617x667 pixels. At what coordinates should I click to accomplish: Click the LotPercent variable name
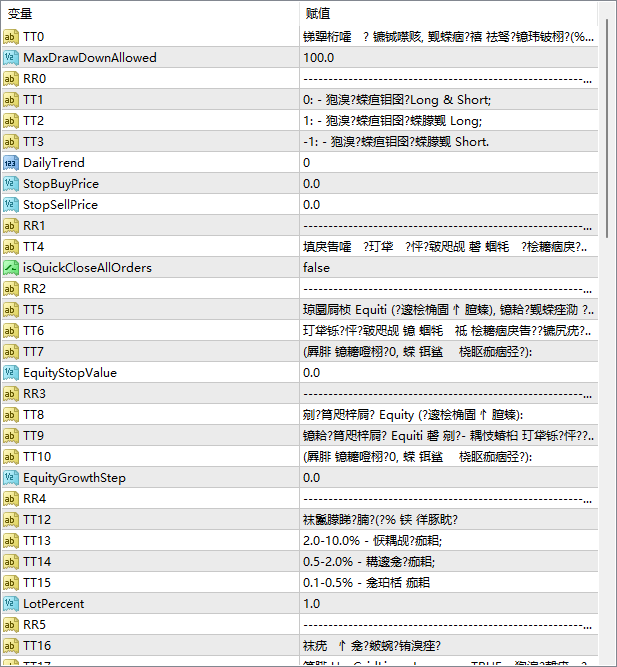(x=54, y=604)
